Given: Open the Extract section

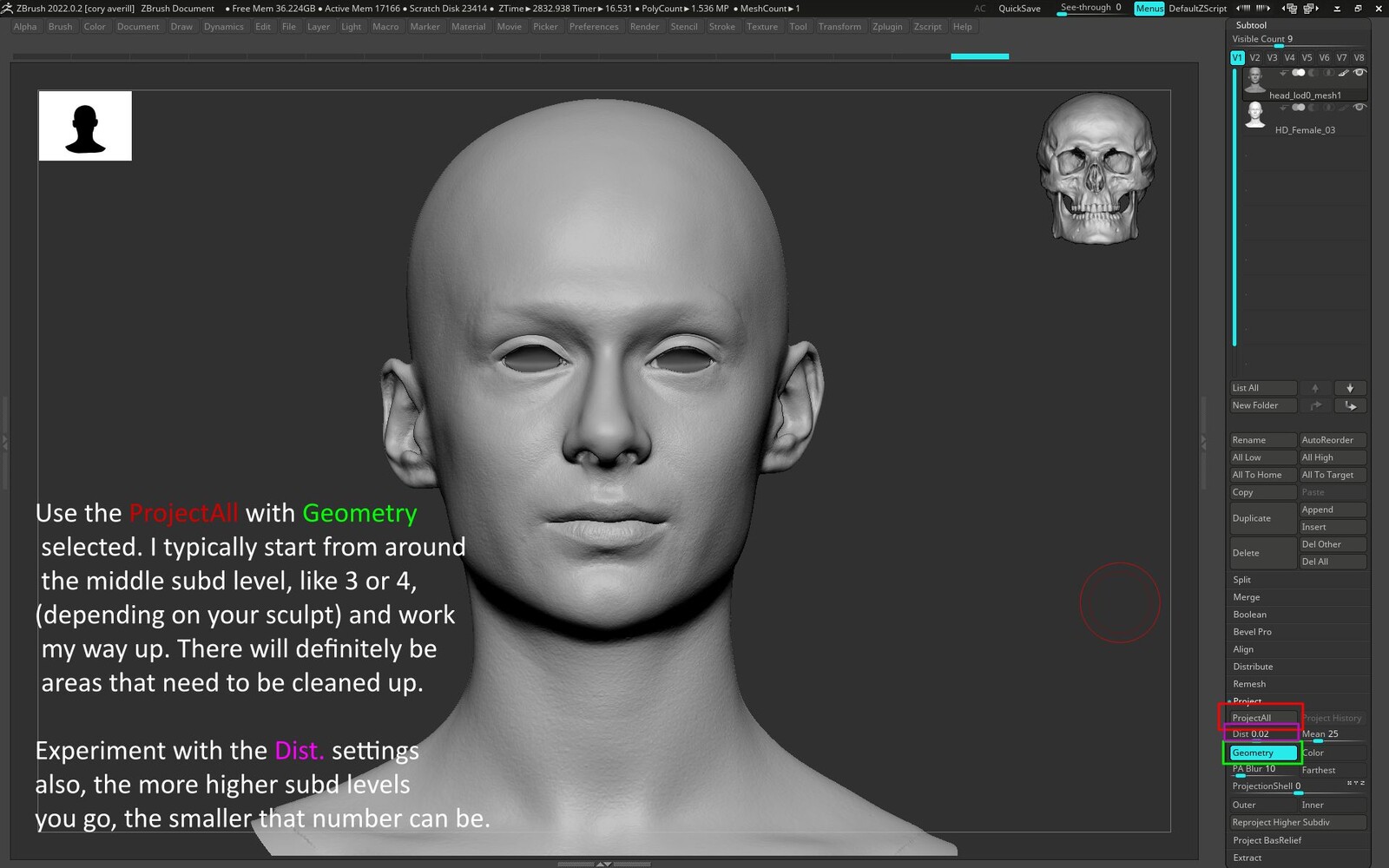Looking at the screenshot, I should (1247, 858).
